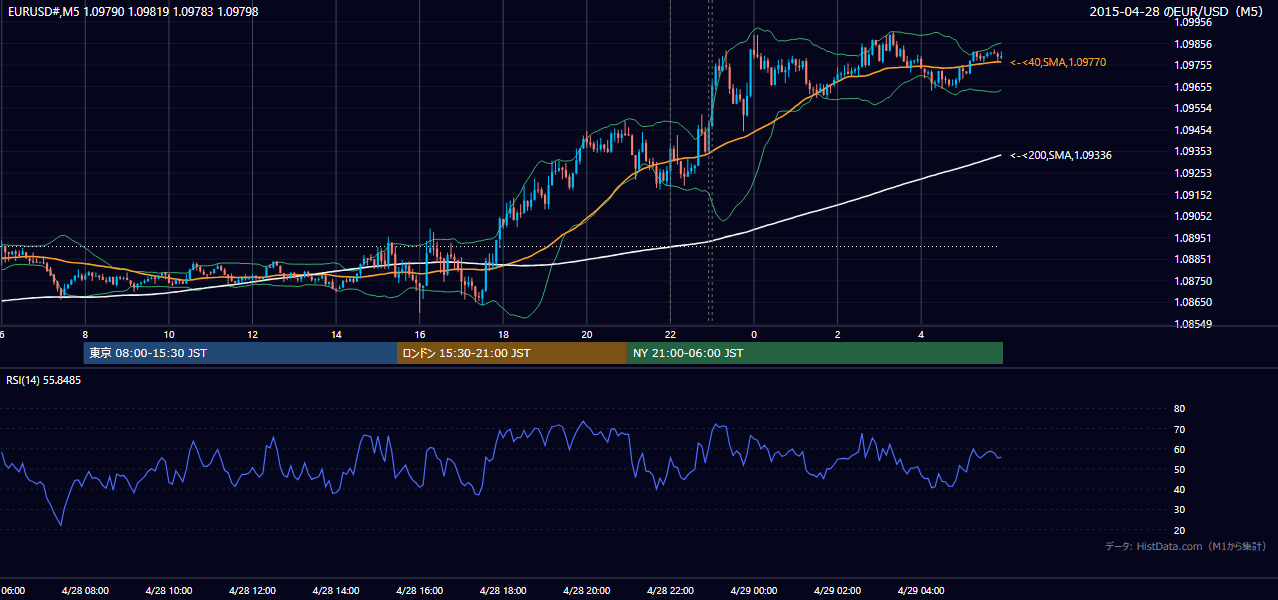Click RSI scale level 40
This screenshot has height=600, width=1278.
pos(1179,489)
